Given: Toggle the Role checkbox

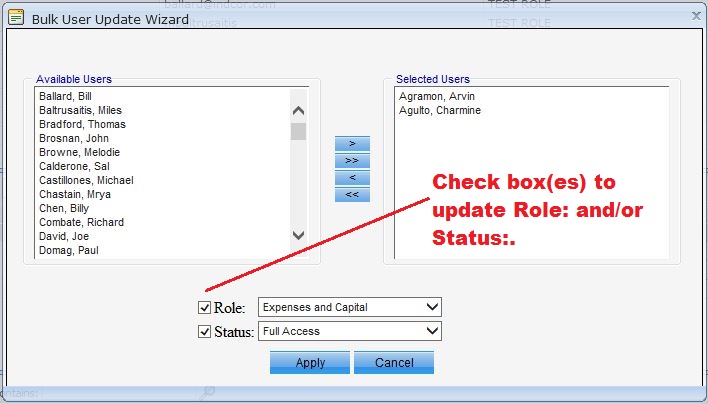Looking at the screenshot, I should (x=205, y=308).
